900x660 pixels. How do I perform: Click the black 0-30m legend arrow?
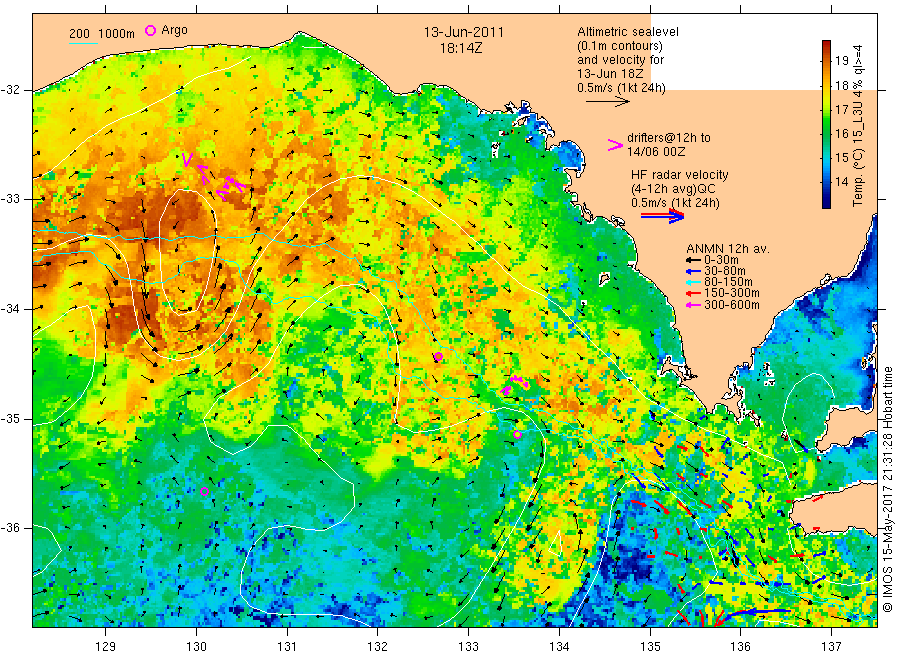coord(693,260)
